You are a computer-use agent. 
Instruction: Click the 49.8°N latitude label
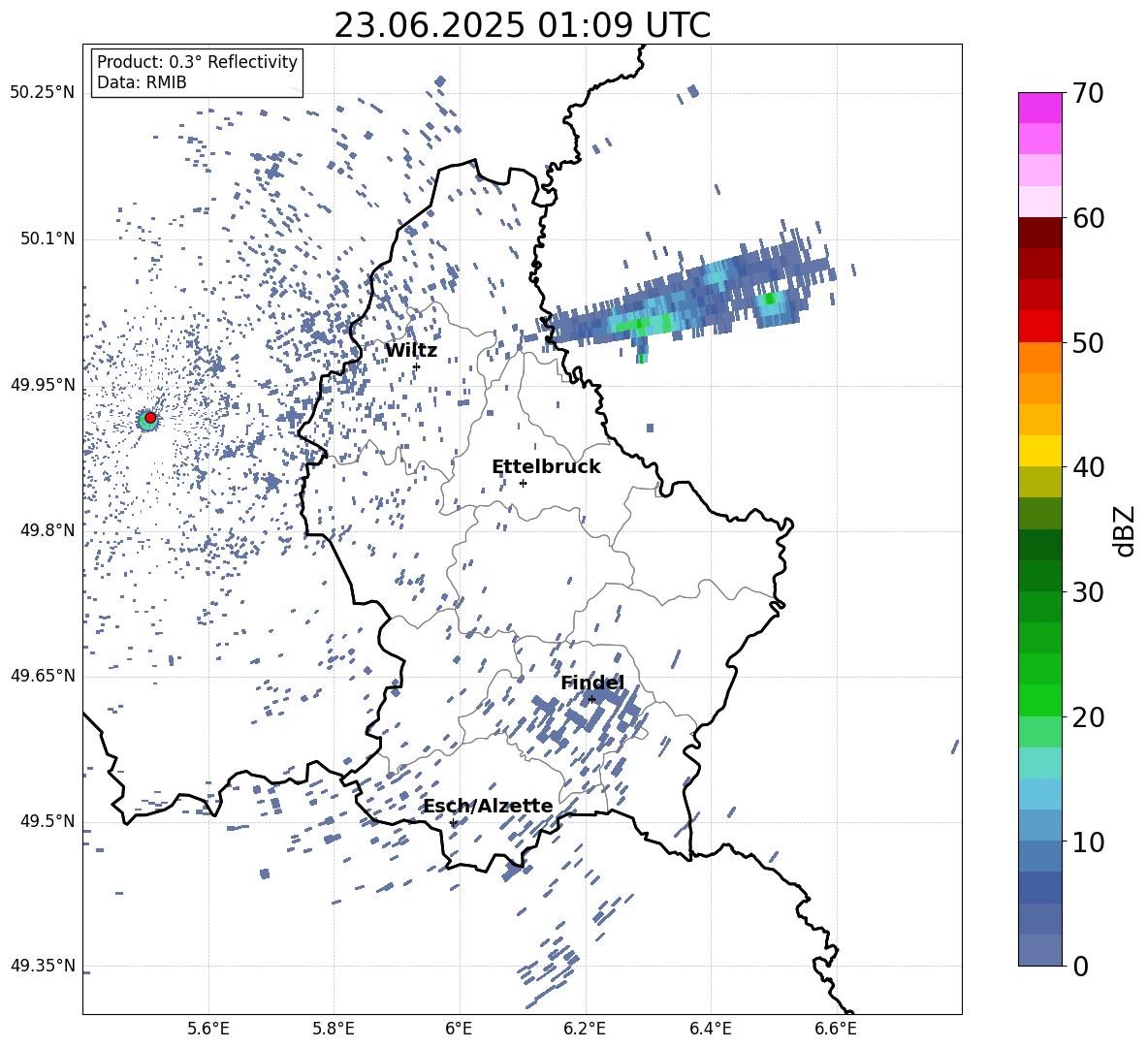pos(47,530)
